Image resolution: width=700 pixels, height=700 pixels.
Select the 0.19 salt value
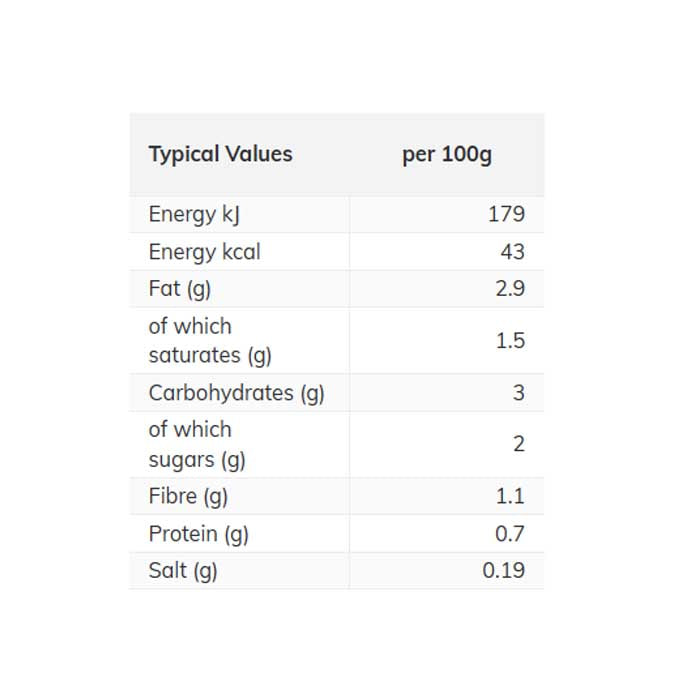pos(503,571)
